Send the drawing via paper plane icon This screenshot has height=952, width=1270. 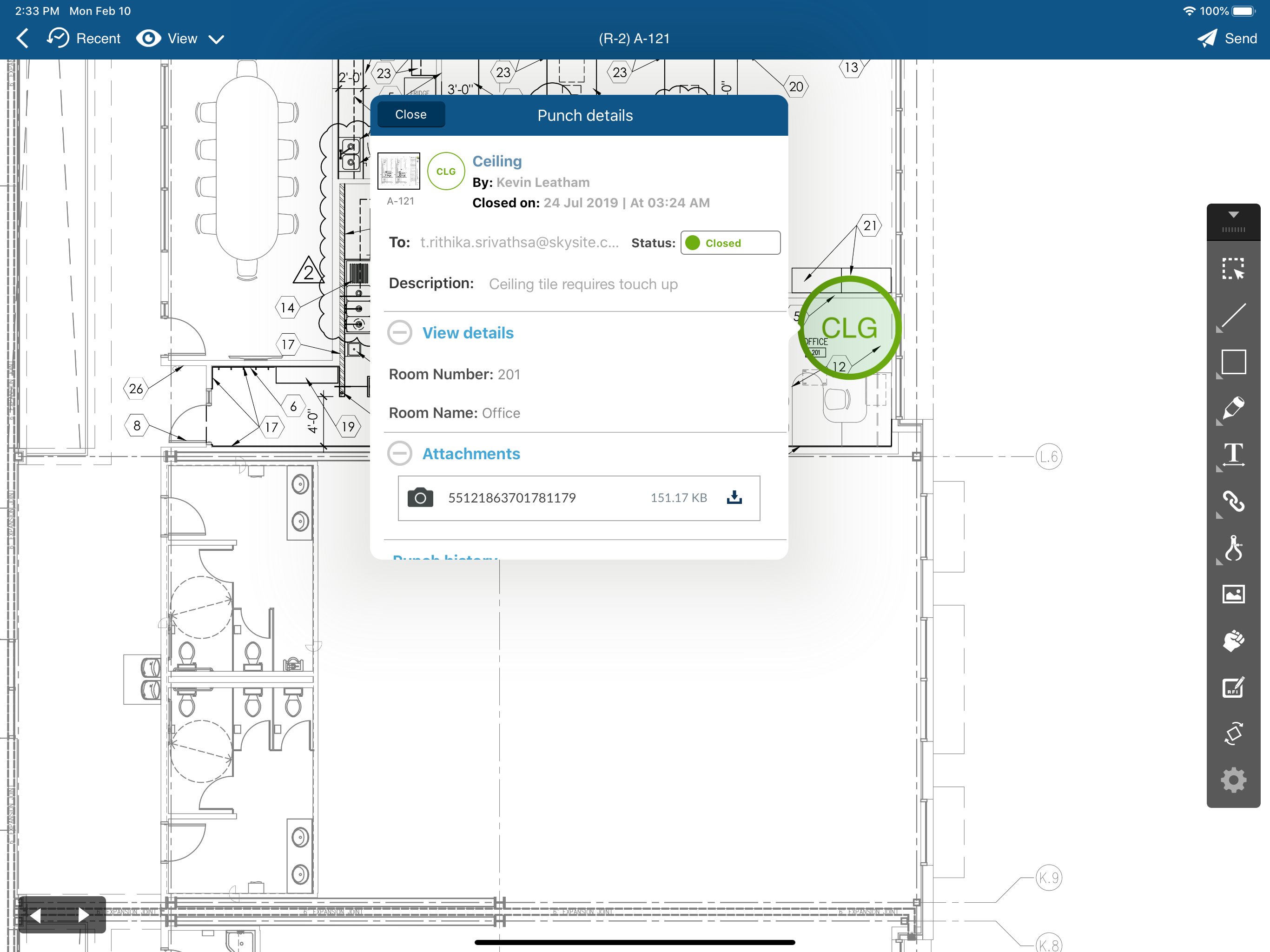tap(1206, 39)
